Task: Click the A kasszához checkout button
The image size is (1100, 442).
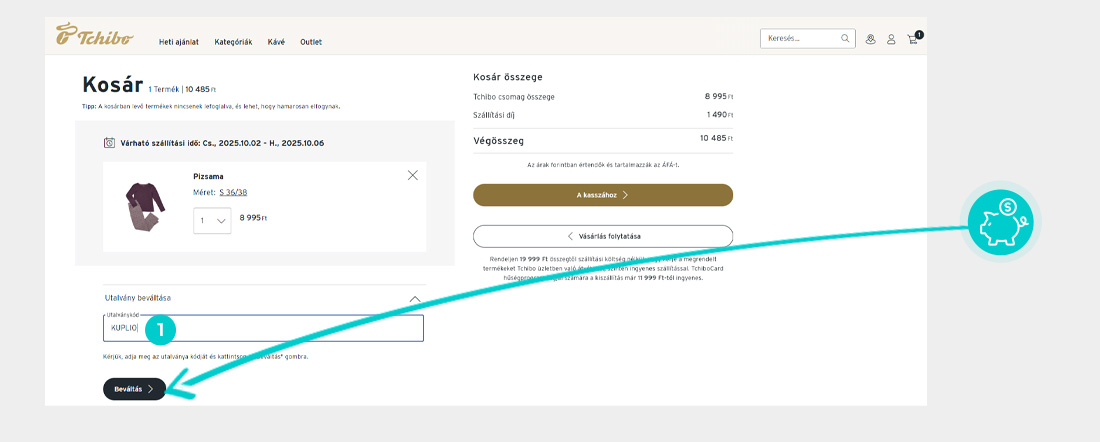Action: 602,195
